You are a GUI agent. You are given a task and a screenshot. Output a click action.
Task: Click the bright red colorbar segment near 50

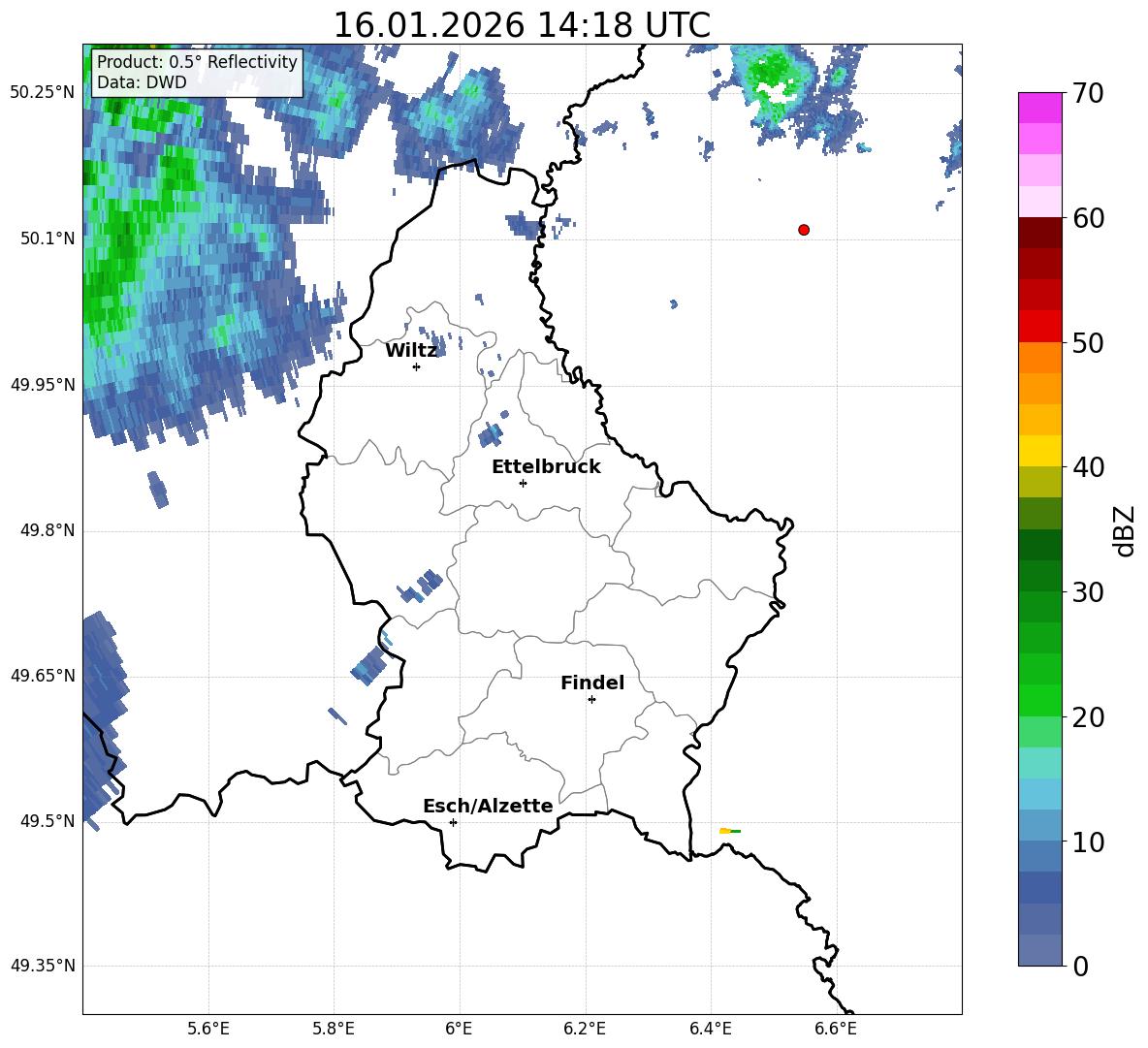click(x=1039, y=327)
